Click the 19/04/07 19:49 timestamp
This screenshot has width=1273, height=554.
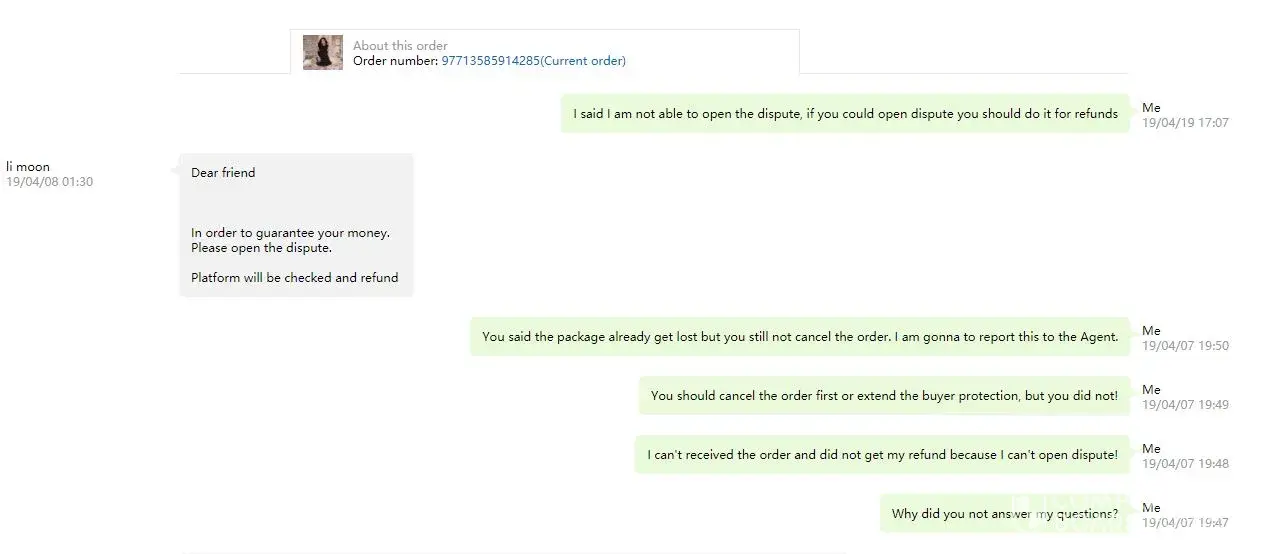click(1185, 405)
